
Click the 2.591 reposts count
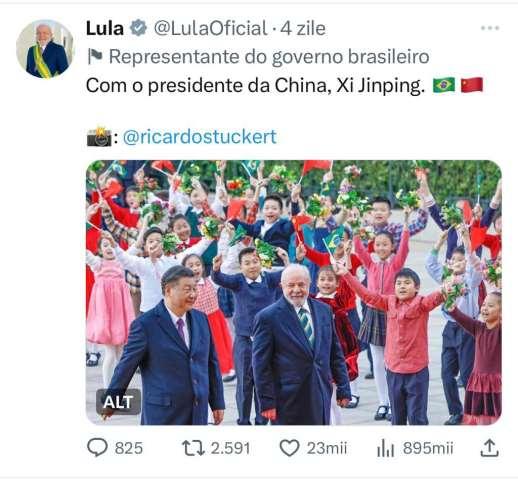point(230,448)
